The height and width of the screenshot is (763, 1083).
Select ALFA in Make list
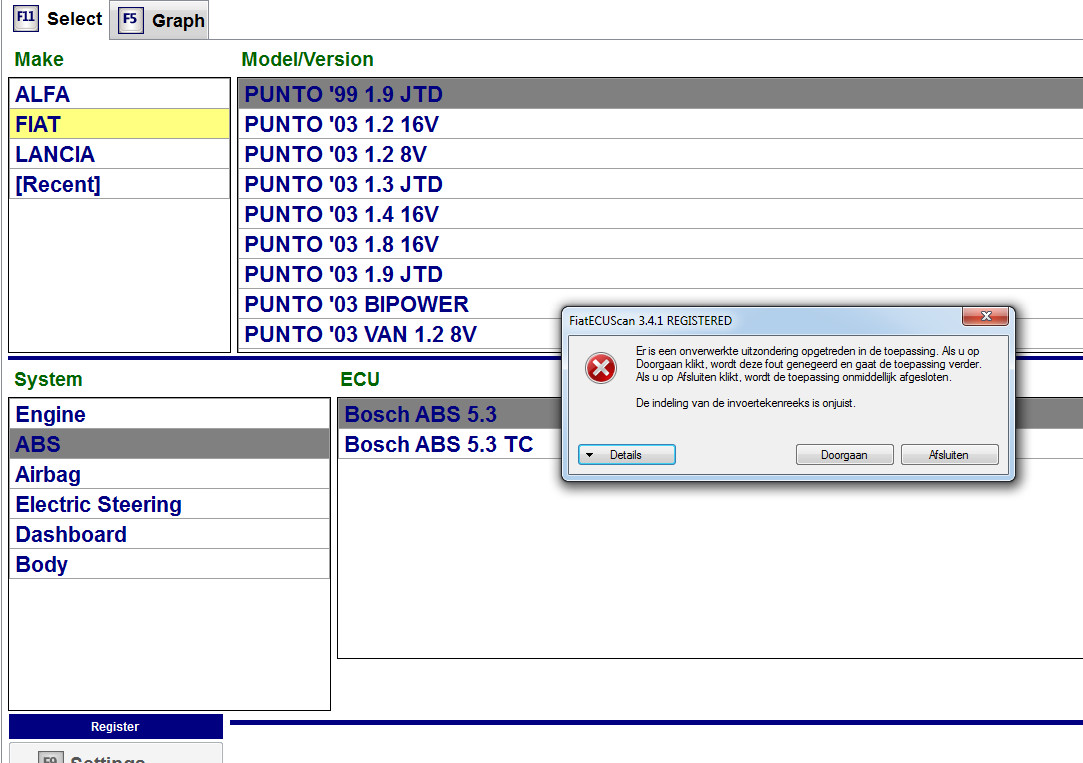click(x=119, y=94)
